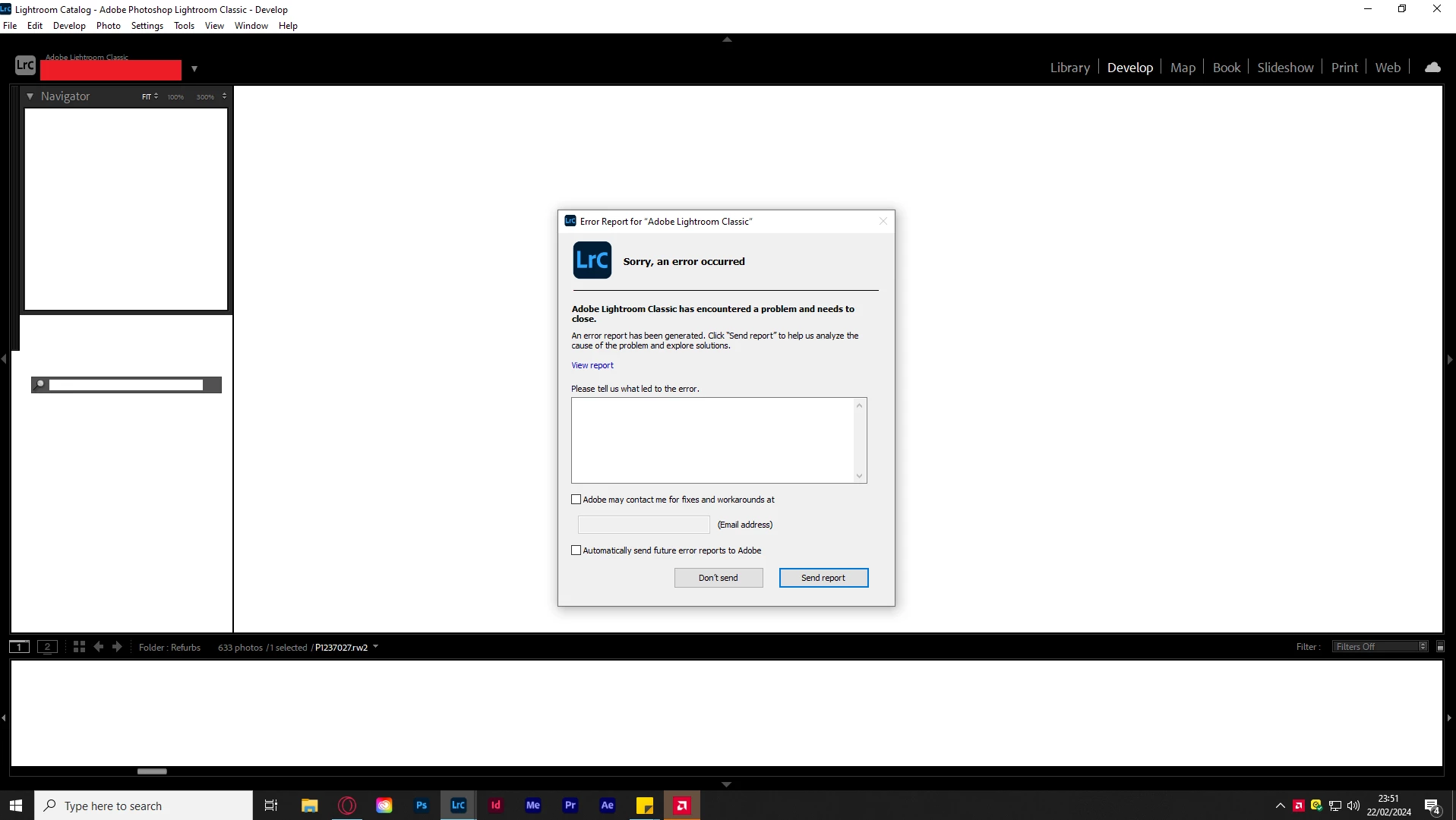Image resolution: width=1456 pixels, height=820 pixels.
Task: Open the Filters Off dropdown
Action: [x=1380, y=647]
